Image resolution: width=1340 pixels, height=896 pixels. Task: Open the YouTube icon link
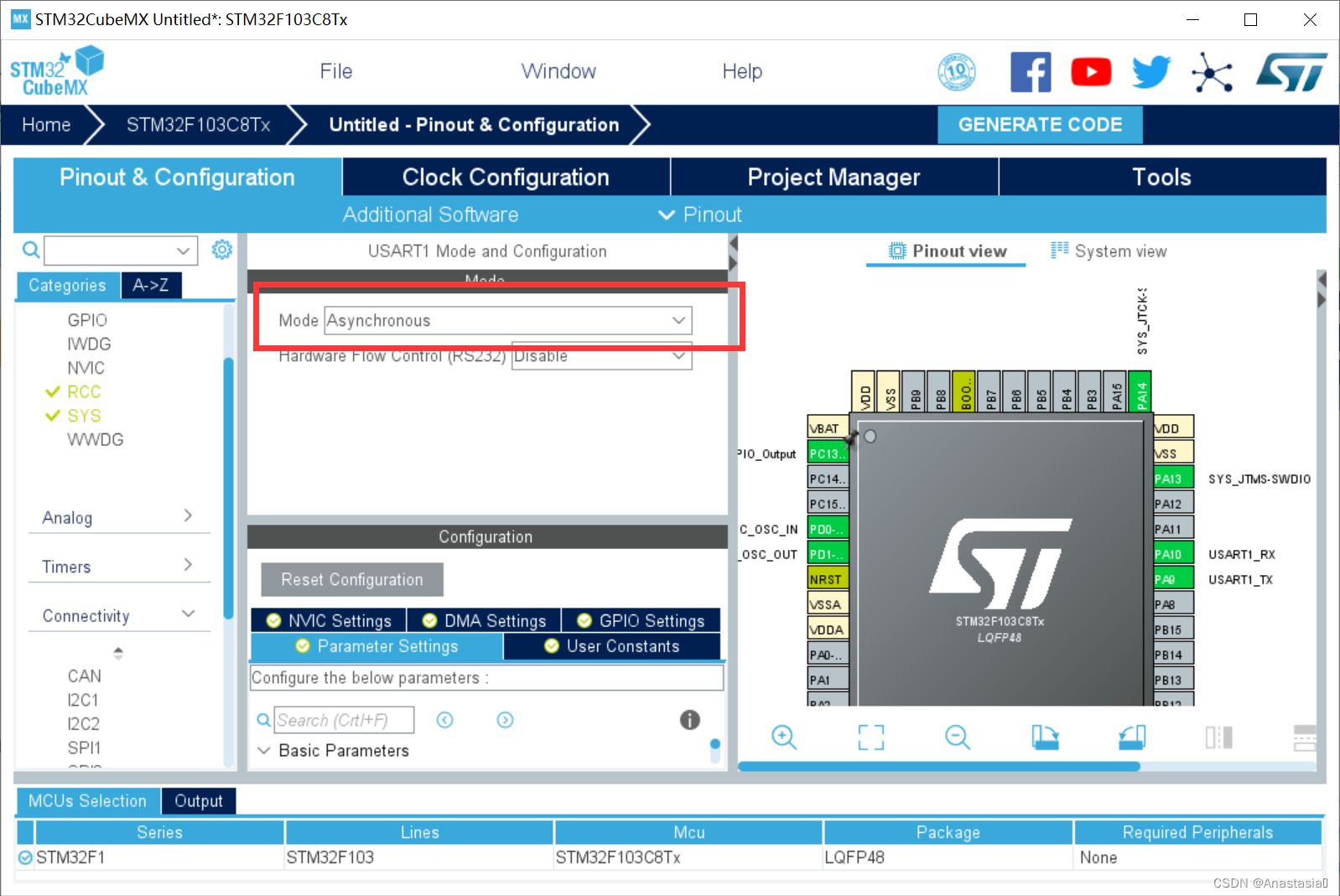1091,72
